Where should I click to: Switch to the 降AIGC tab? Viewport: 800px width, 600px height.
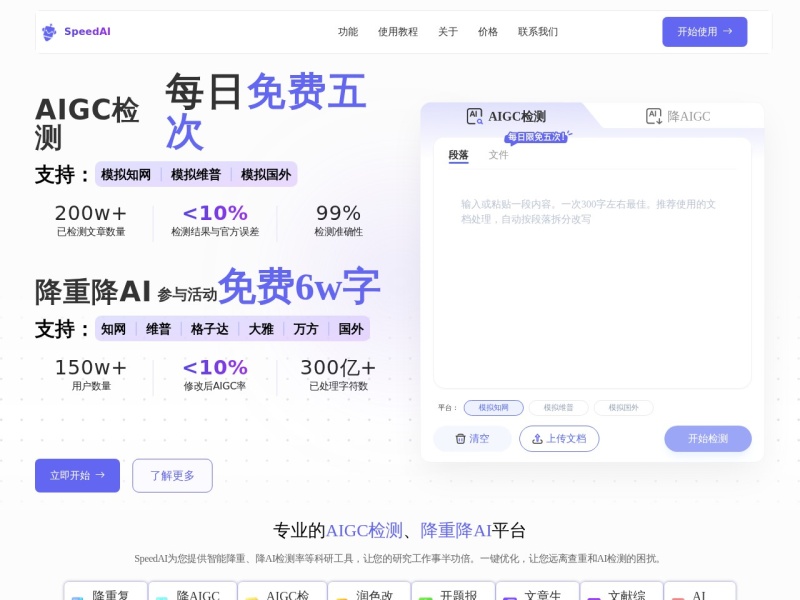(678, 116)
